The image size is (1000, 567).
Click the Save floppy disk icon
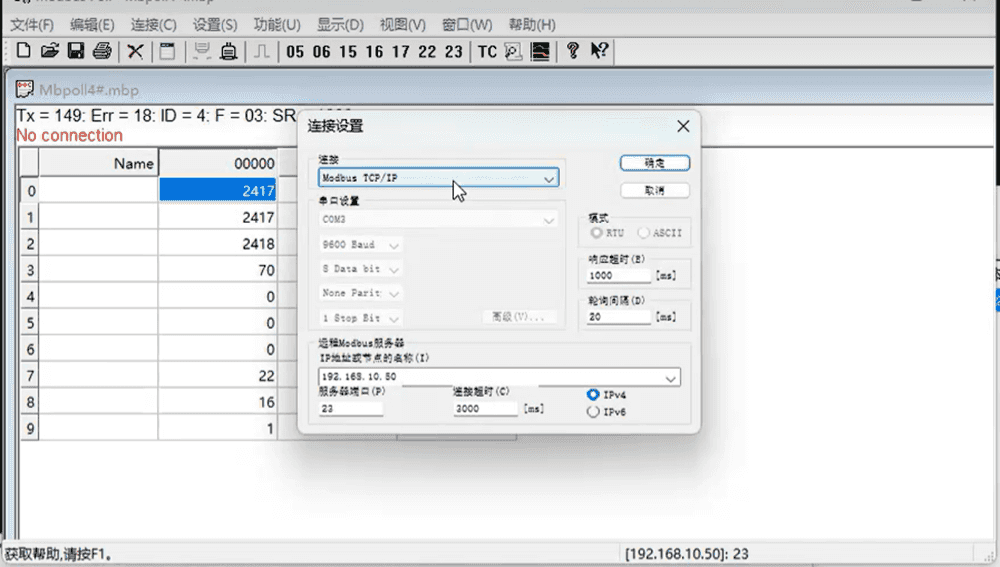pos(75,51)
